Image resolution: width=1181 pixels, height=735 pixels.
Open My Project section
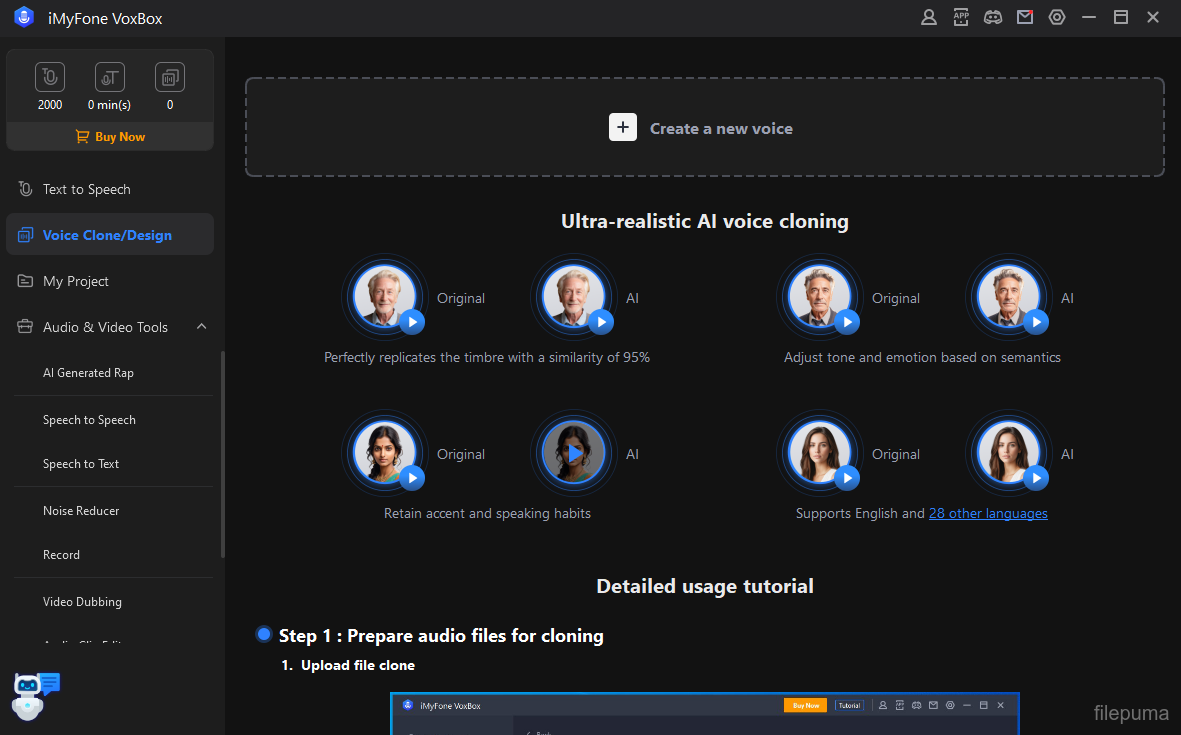coord(76,281)
